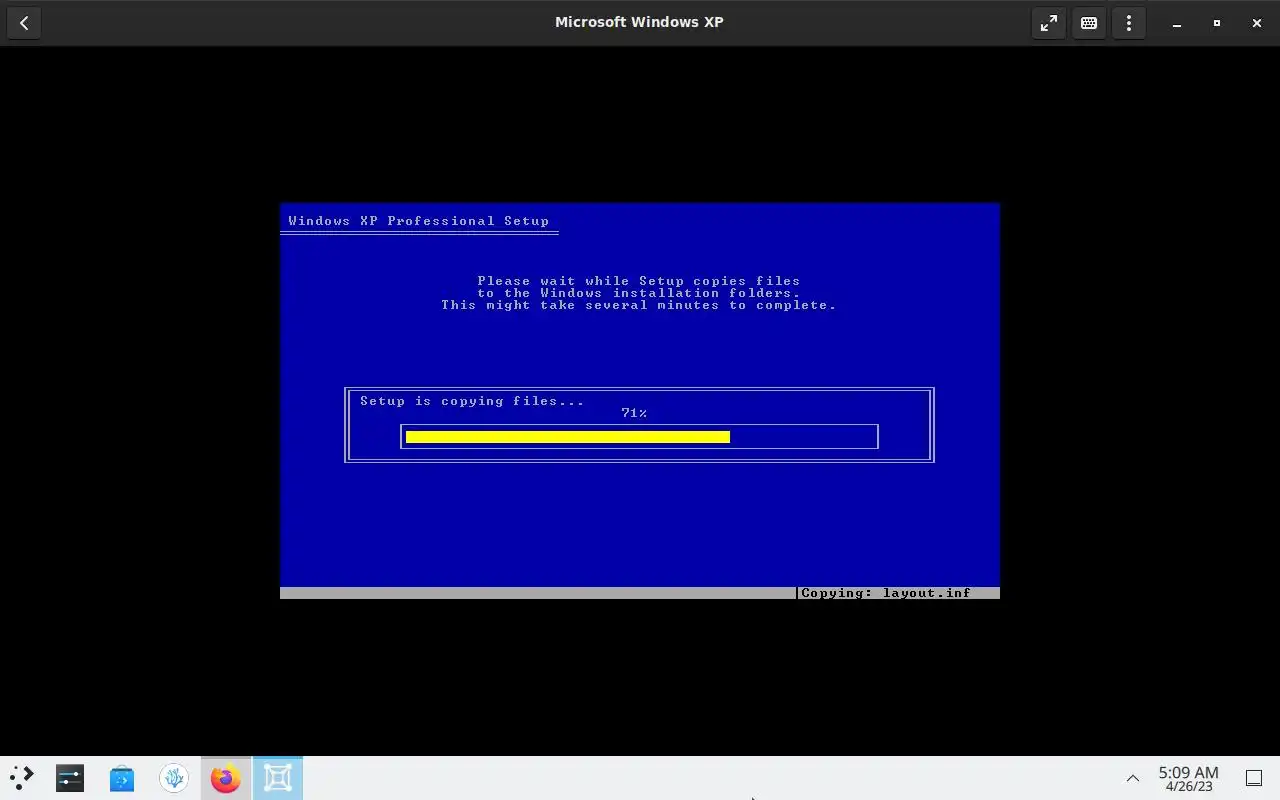Click the 71% progress value
Image resolution: width=1280 pixels, height=800 pixels.
point(634,413)
